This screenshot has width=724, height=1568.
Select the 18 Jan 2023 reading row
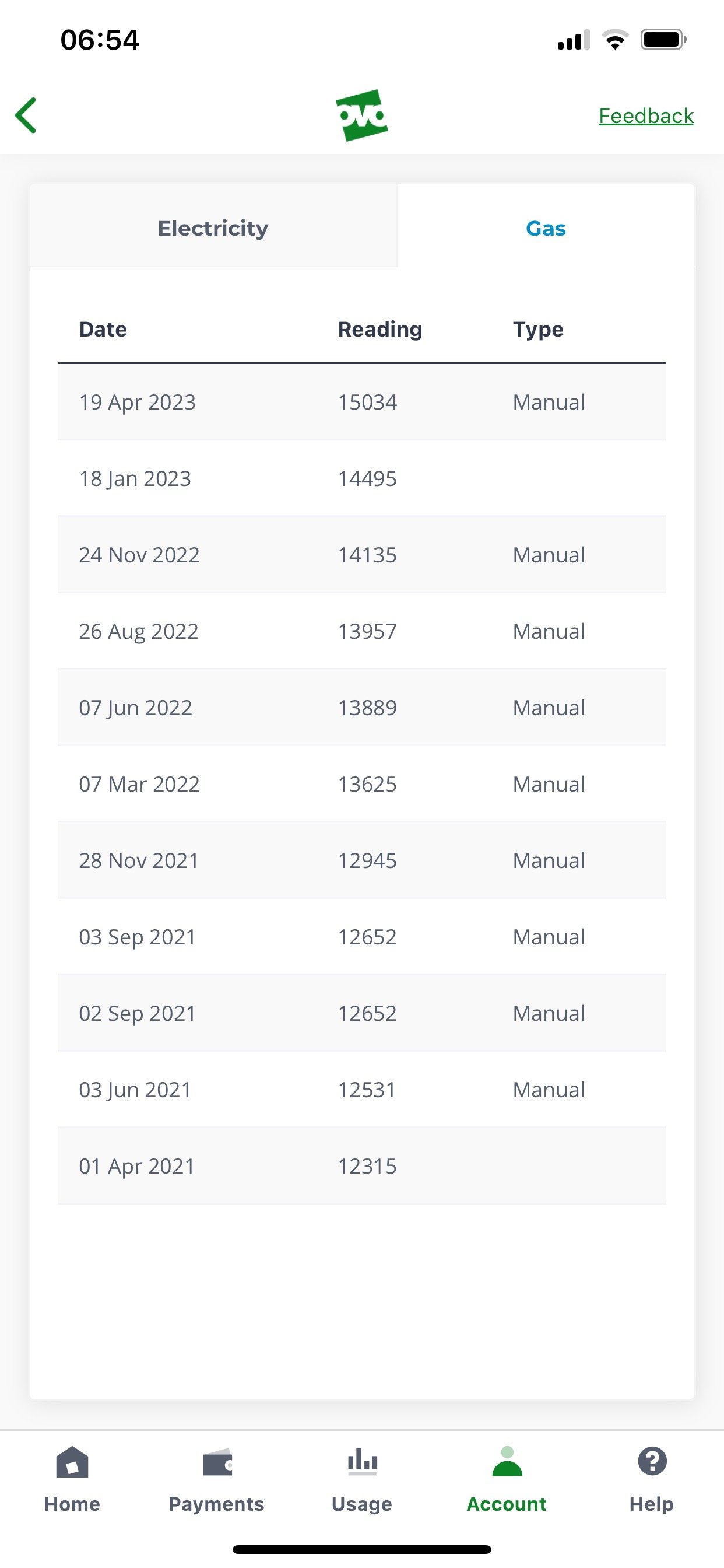(x=362, y=478)
